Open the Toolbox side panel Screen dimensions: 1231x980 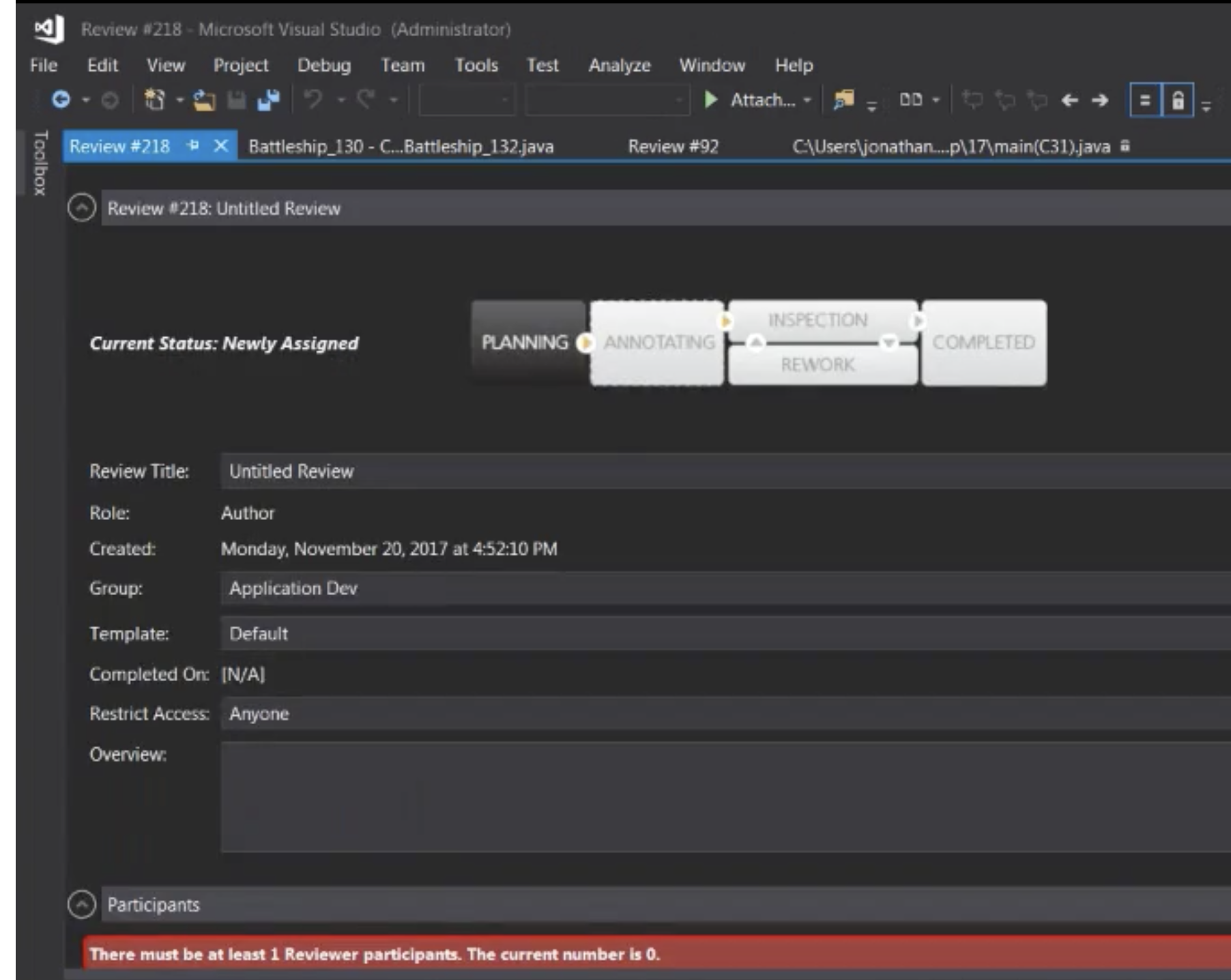(x=40, y=163)
